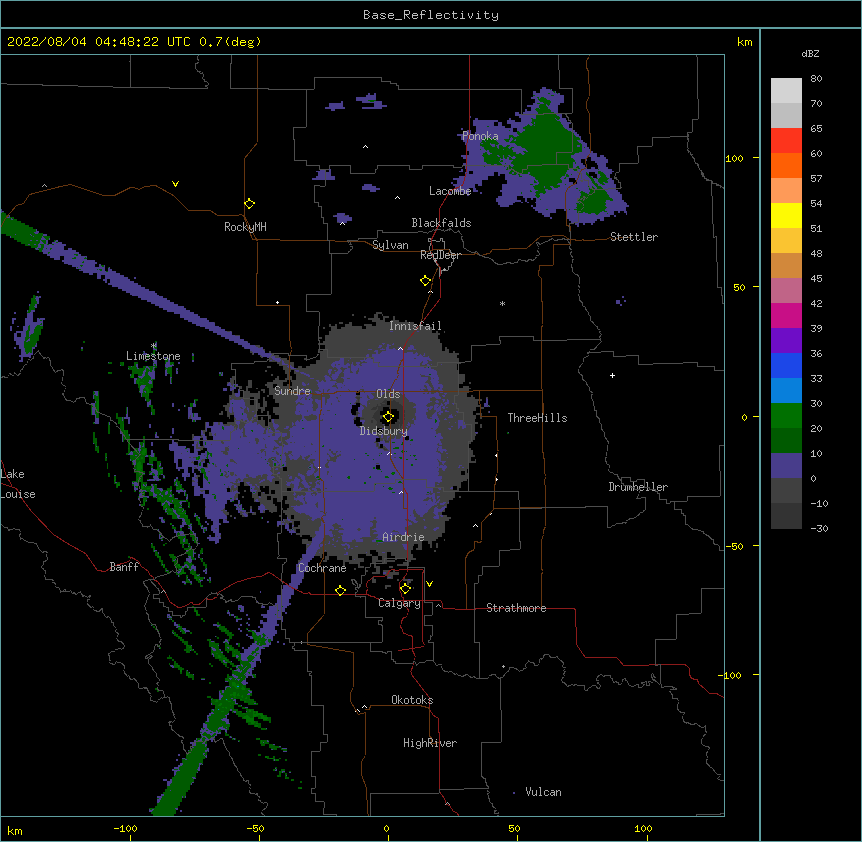Click the Banff label
This screenshot has width=862, height=842.
[x=124, y=567]
